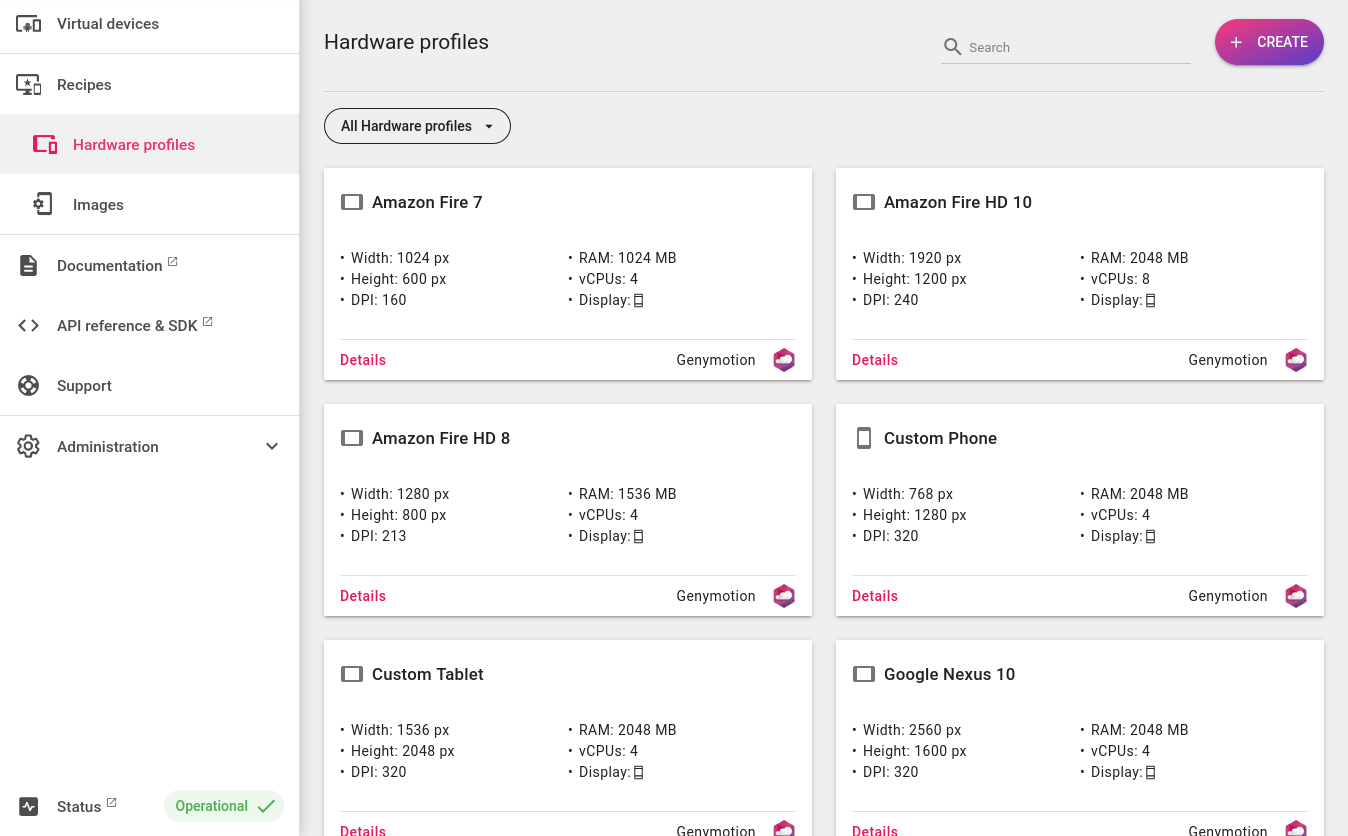Click Display orientation icon on Google Nexus 10
Image resolution: width=1348 pixels, height=836 pixels.
[1151, 772]
